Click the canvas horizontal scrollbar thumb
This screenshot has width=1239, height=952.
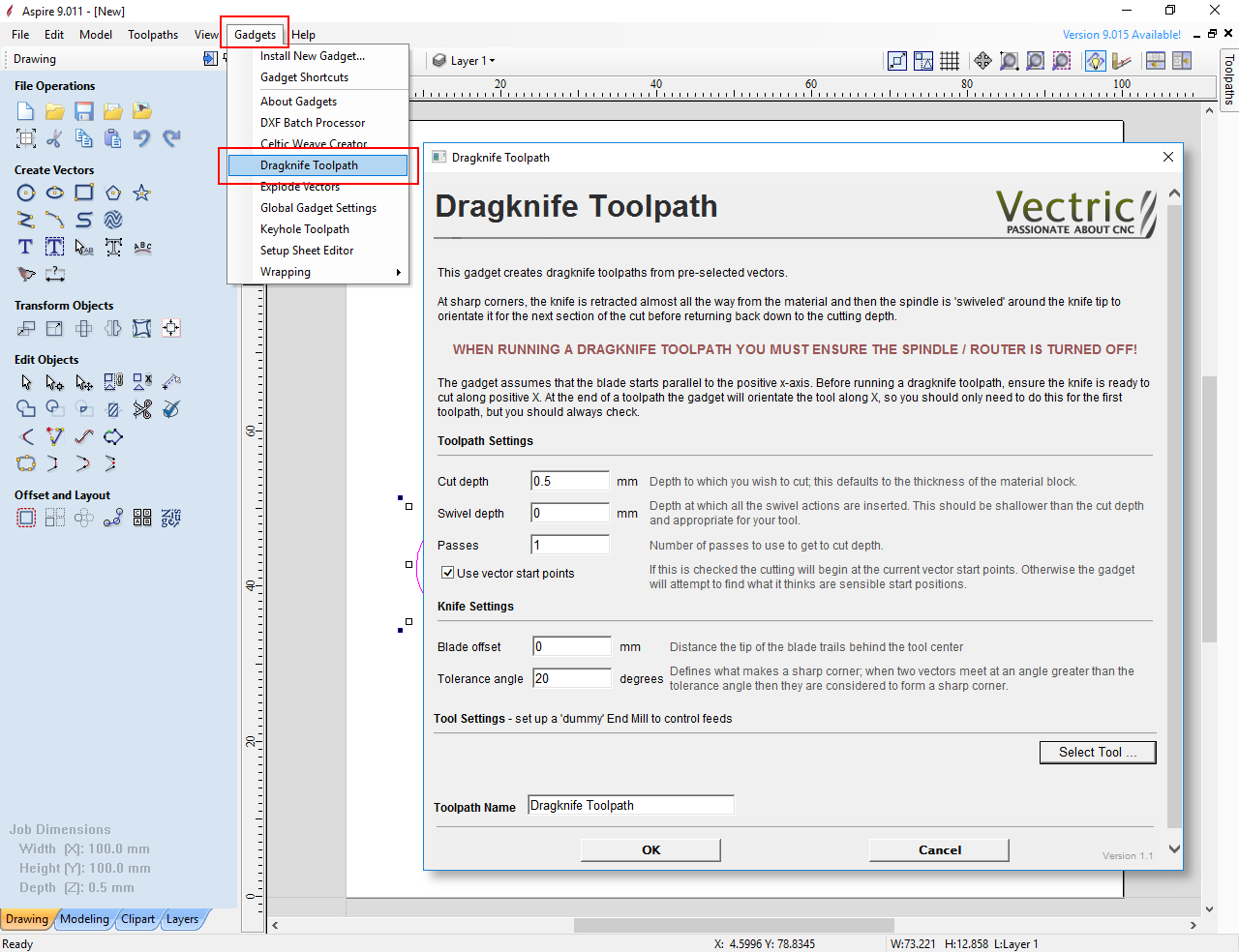click(x=734, y=926)
